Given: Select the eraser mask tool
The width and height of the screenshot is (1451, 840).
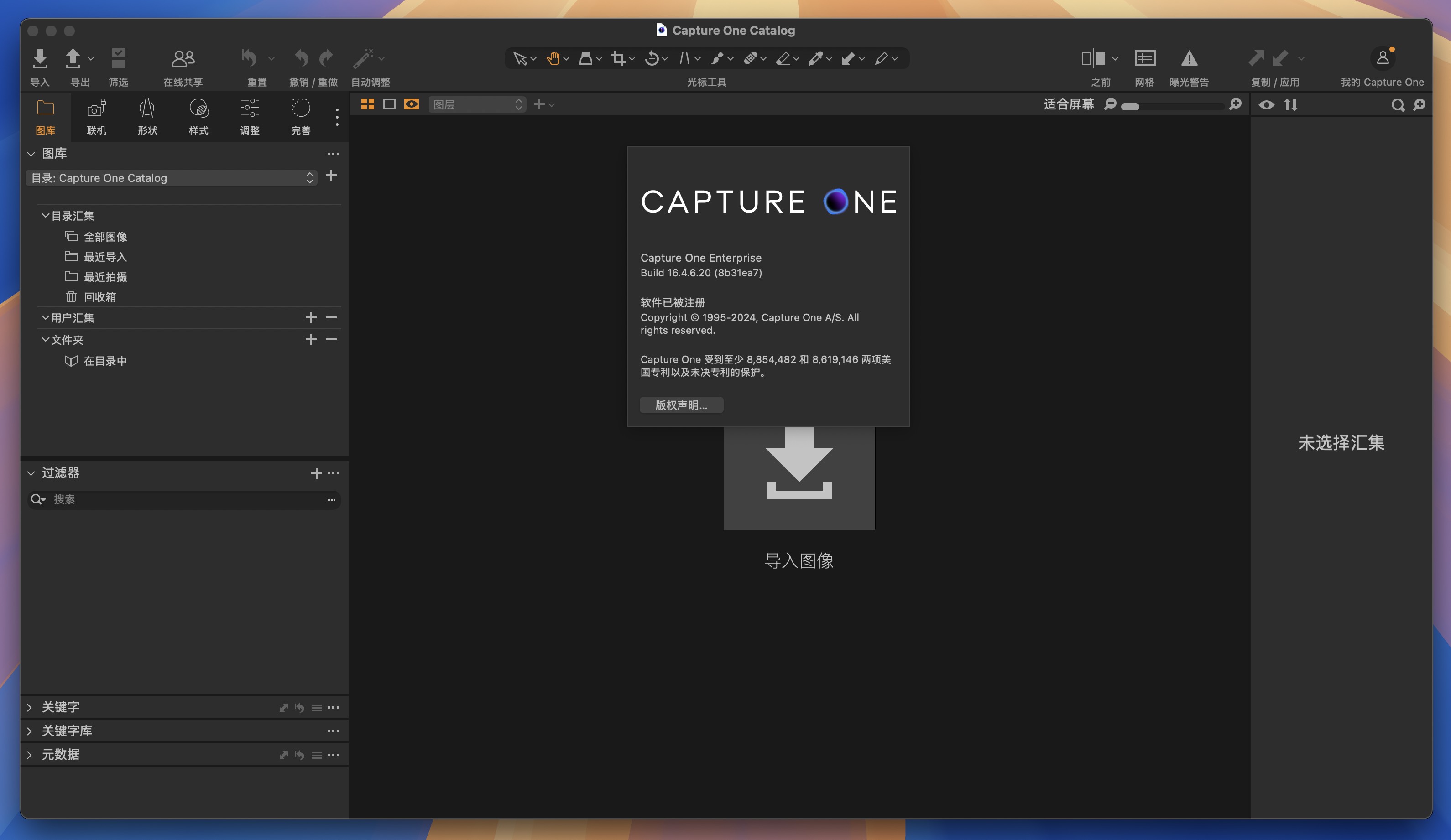Looking at the screenshot, I should (783, 59).
